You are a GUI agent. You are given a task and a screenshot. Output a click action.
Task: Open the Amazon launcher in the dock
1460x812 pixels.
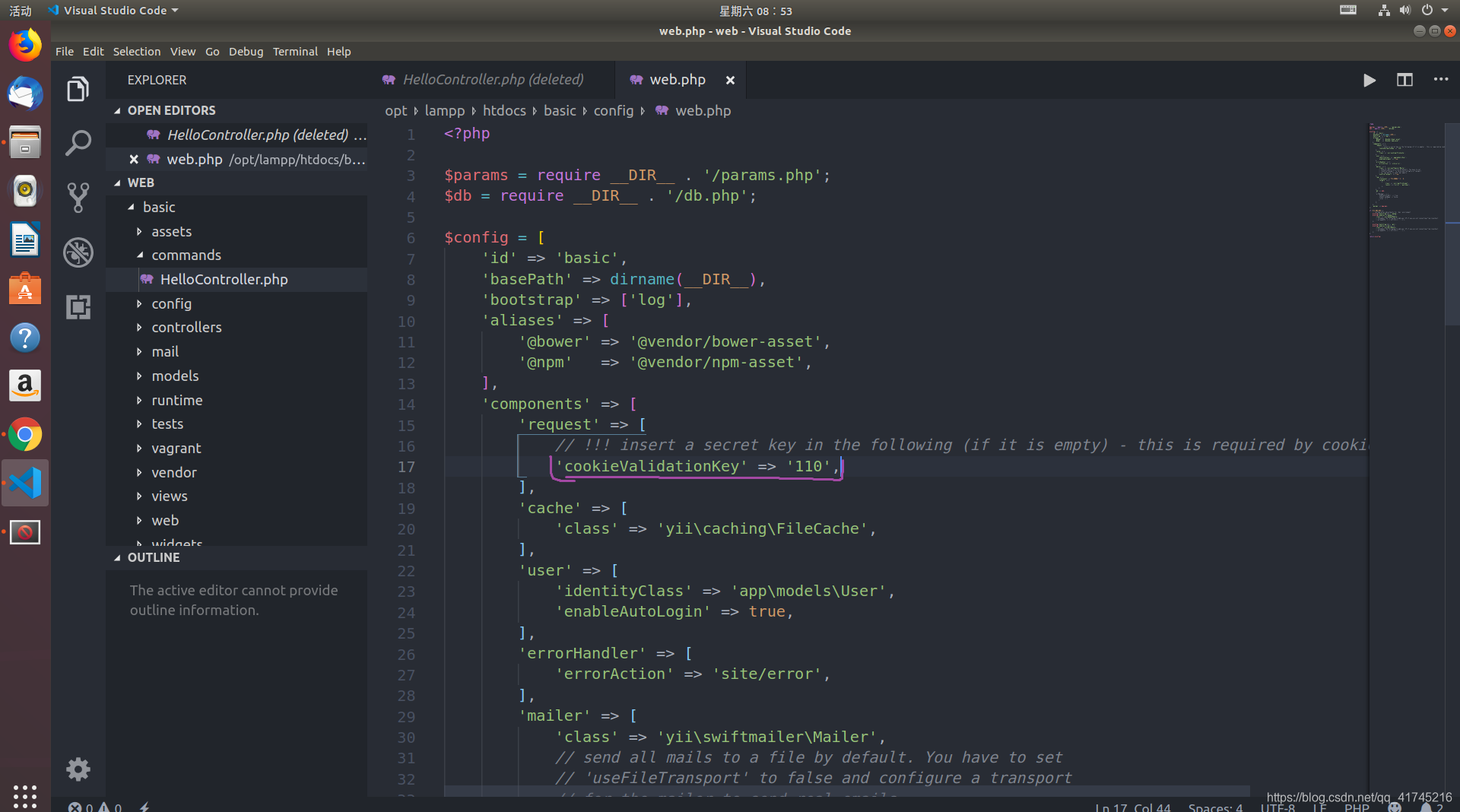(x=25, y=386)
